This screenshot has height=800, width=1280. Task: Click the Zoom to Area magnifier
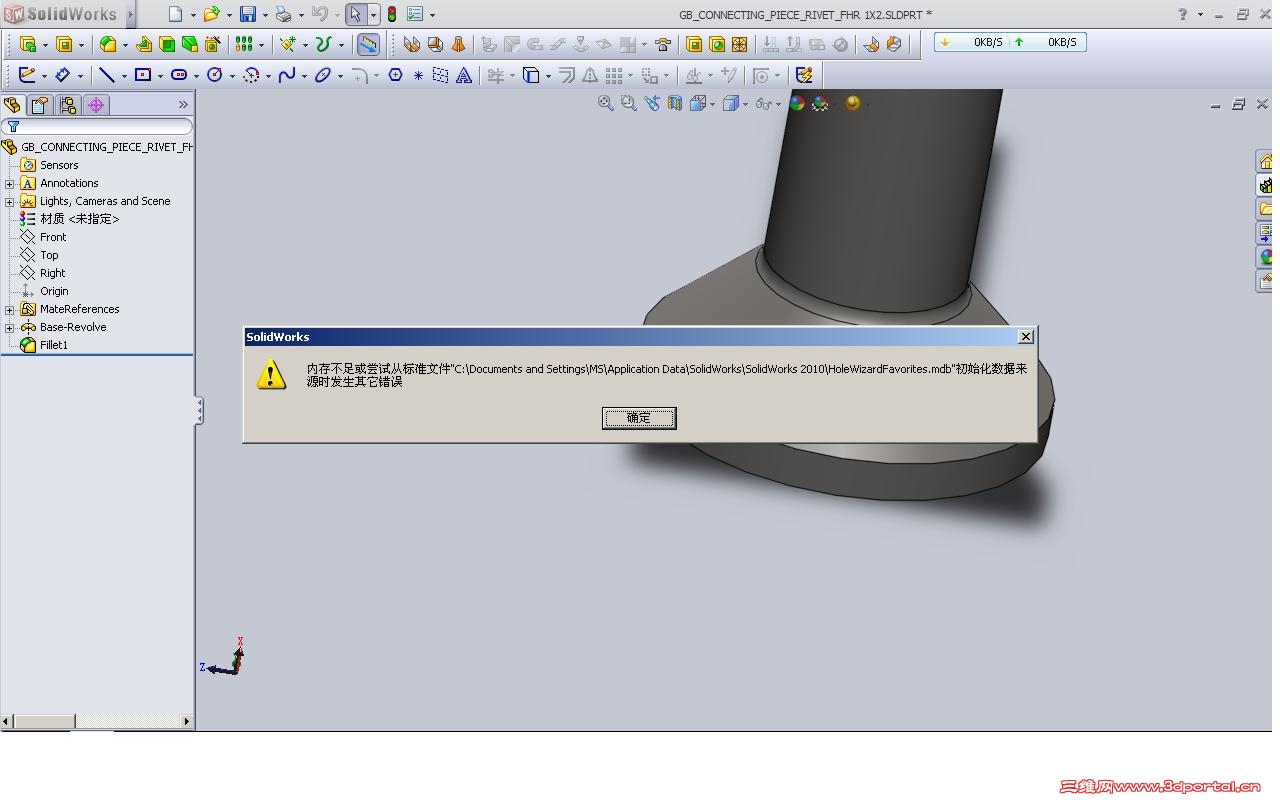coord(628,103)
